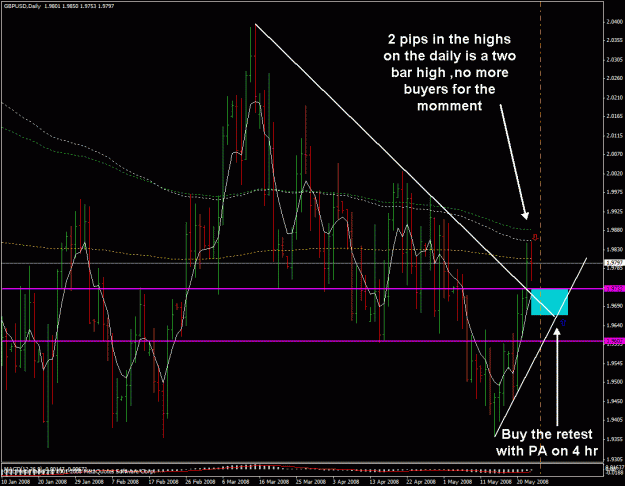Viewport: 625px width, 486px height.
Task: Click the 16 Mar 2008 date label
Action: (x=274, y=482)
